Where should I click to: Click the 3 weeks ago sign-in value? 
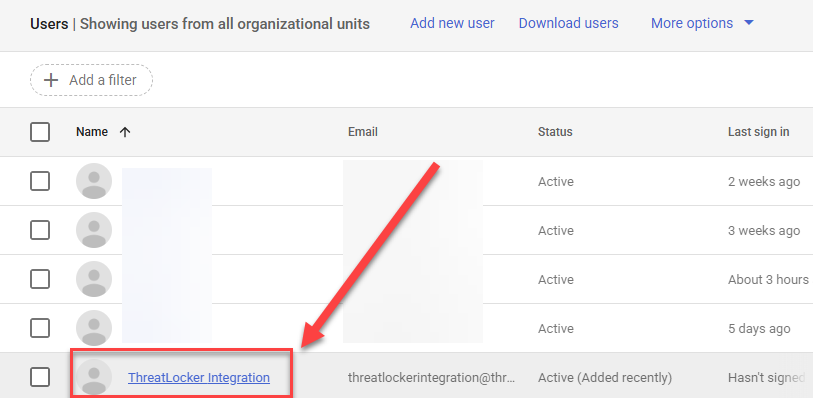(x=764, y=231)
